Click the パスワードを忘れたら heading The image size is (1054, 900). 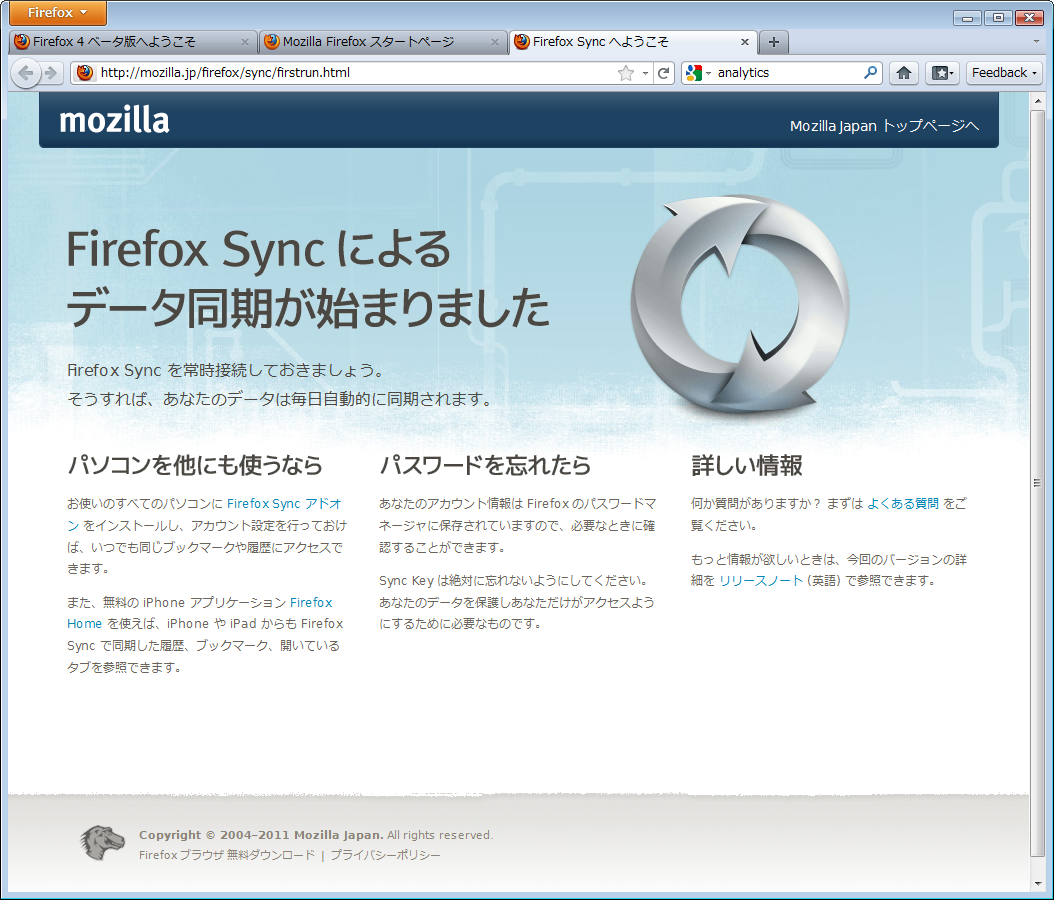pos(485,465)
